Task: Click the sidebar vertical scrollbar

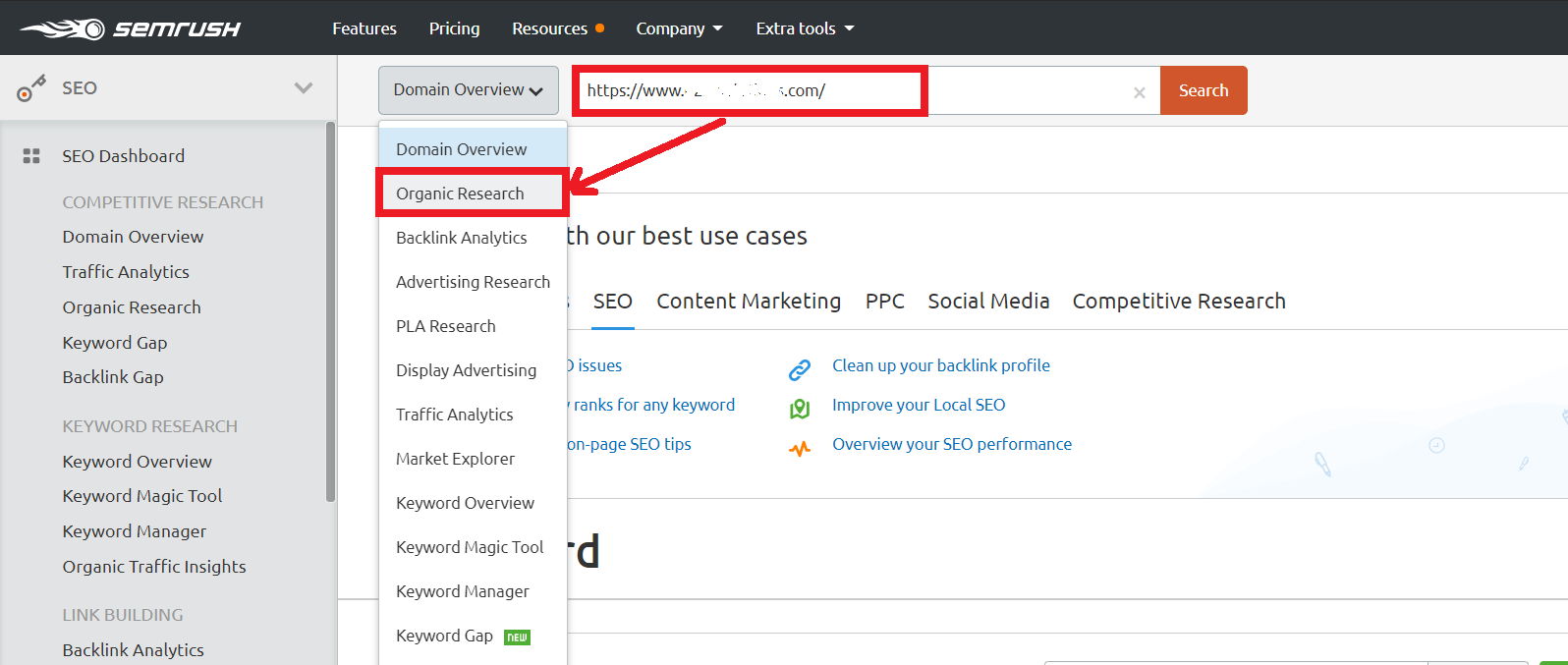Action: 330,312
